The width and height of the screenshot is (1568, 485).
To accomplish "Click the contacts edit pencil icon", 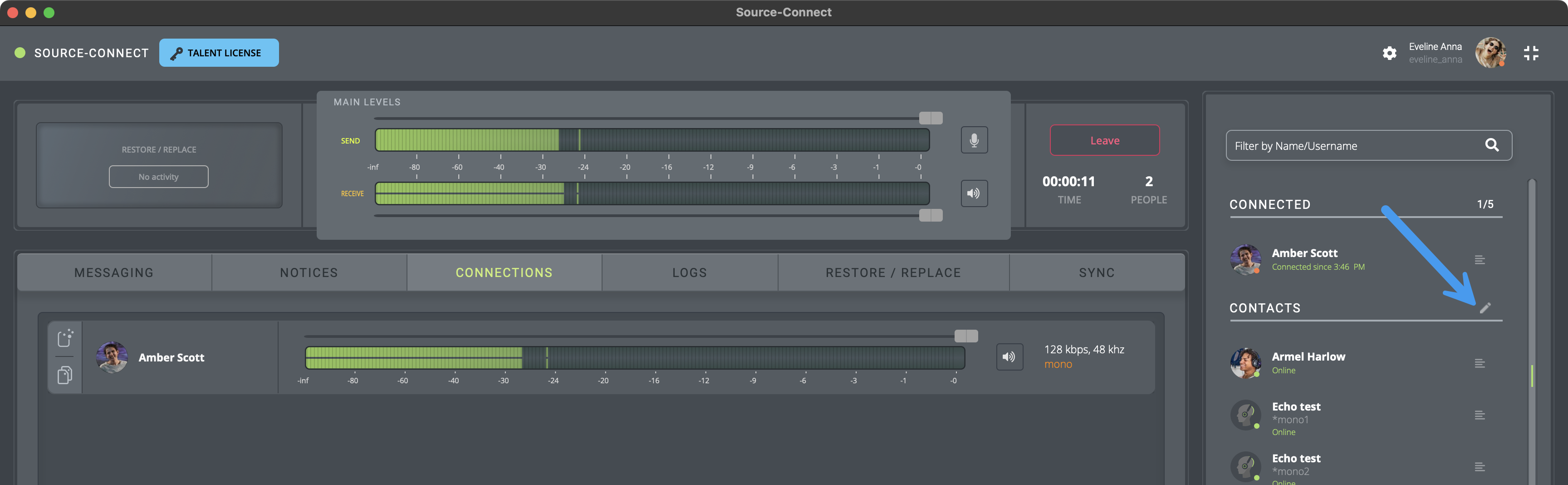I will pyautogui.click(x=1485, y=308).
